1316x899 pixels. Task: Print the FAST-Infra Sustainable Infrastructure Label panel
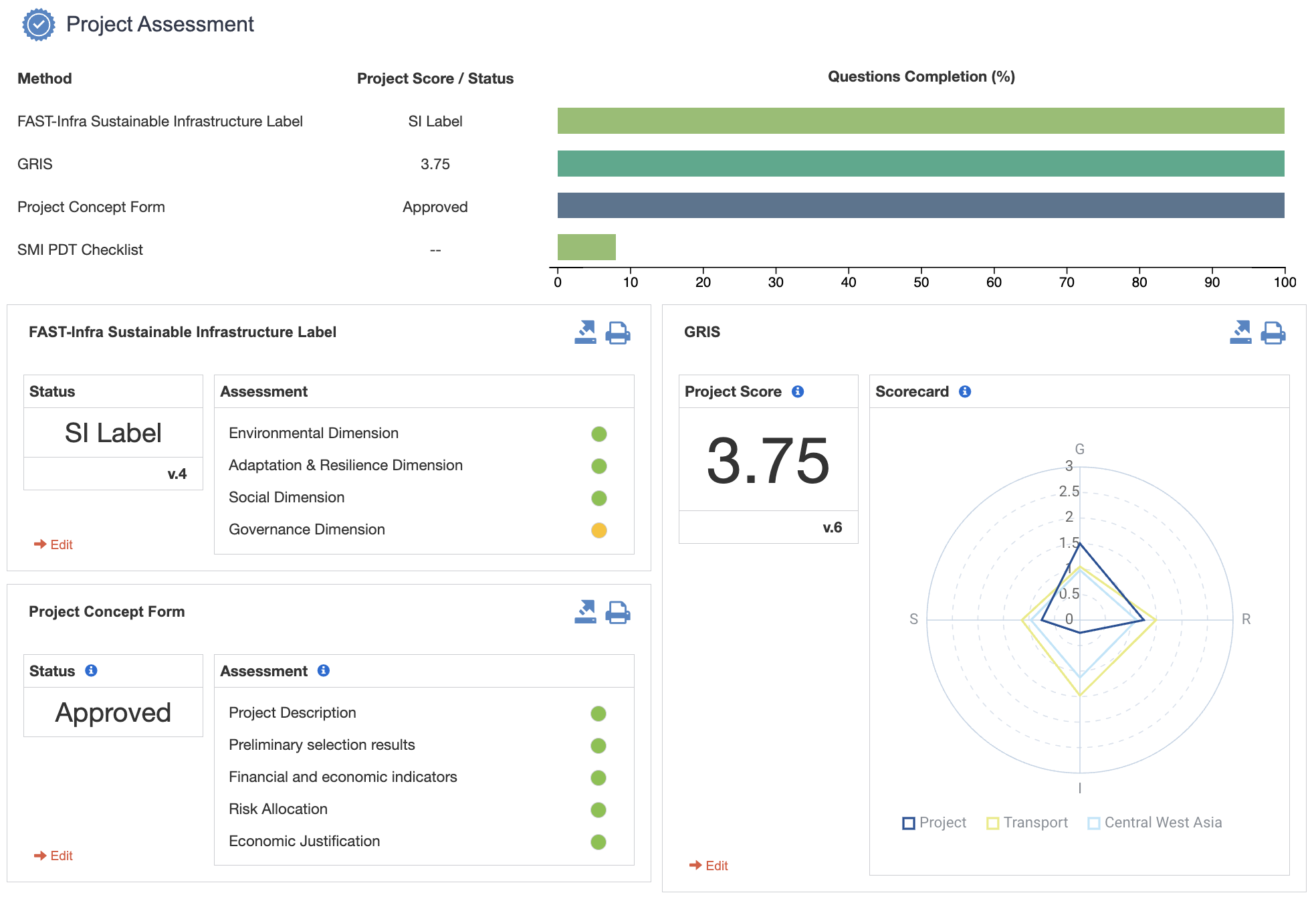(618, 332)
